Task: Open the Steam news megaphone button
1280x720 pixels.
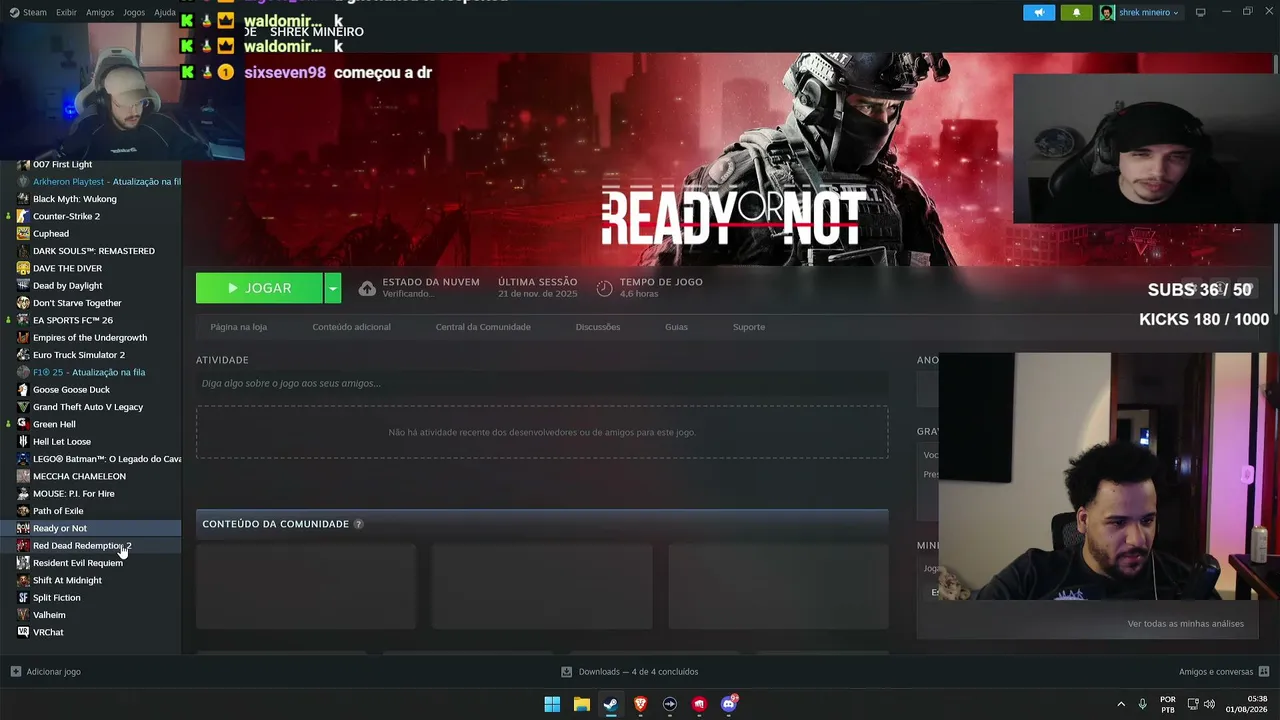Action: (x=1039, y=13)
